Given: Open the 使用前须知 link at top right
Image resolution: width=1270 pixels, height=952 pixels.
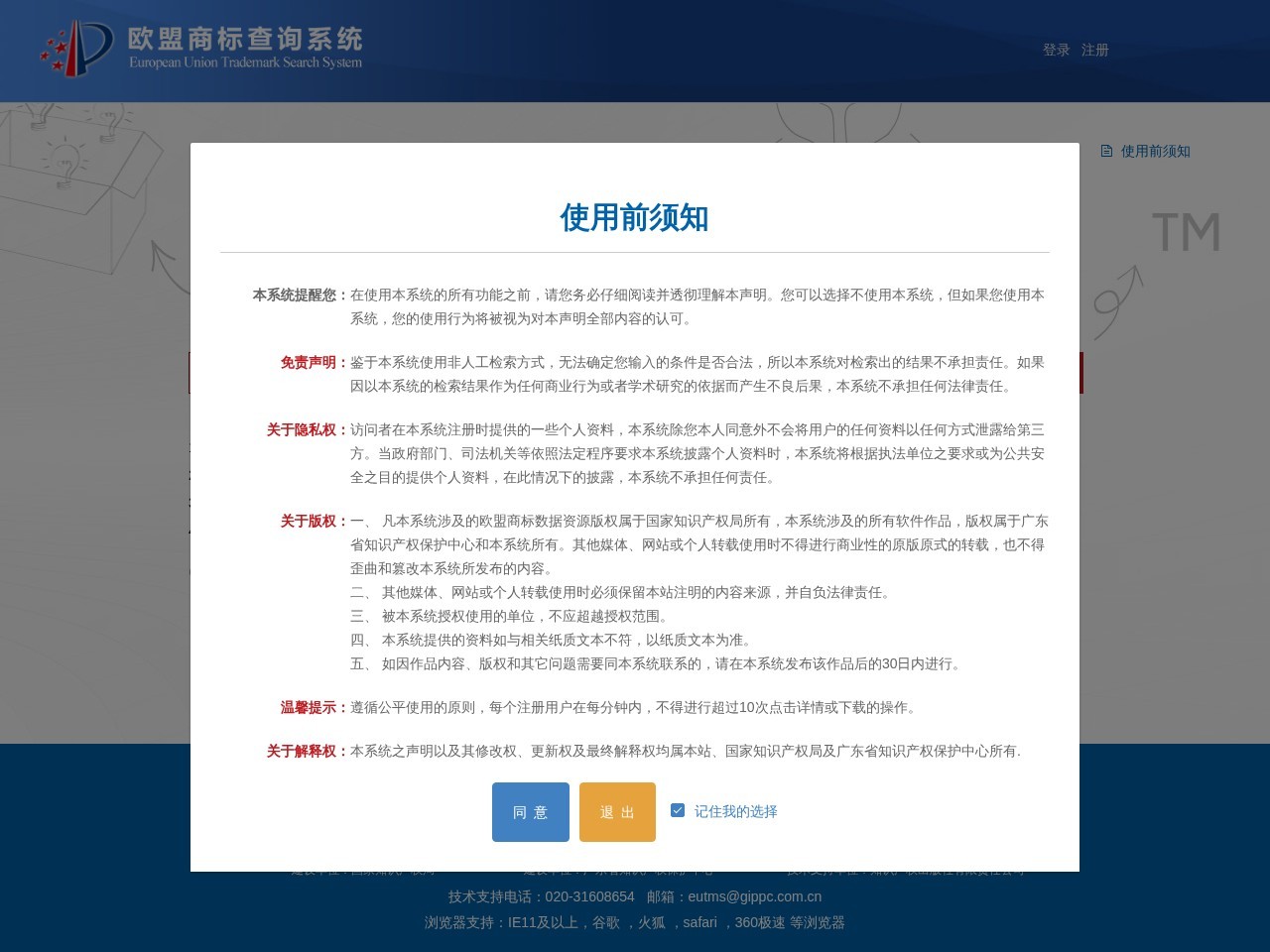Looking at the screenshot, I should (1156, 151).
